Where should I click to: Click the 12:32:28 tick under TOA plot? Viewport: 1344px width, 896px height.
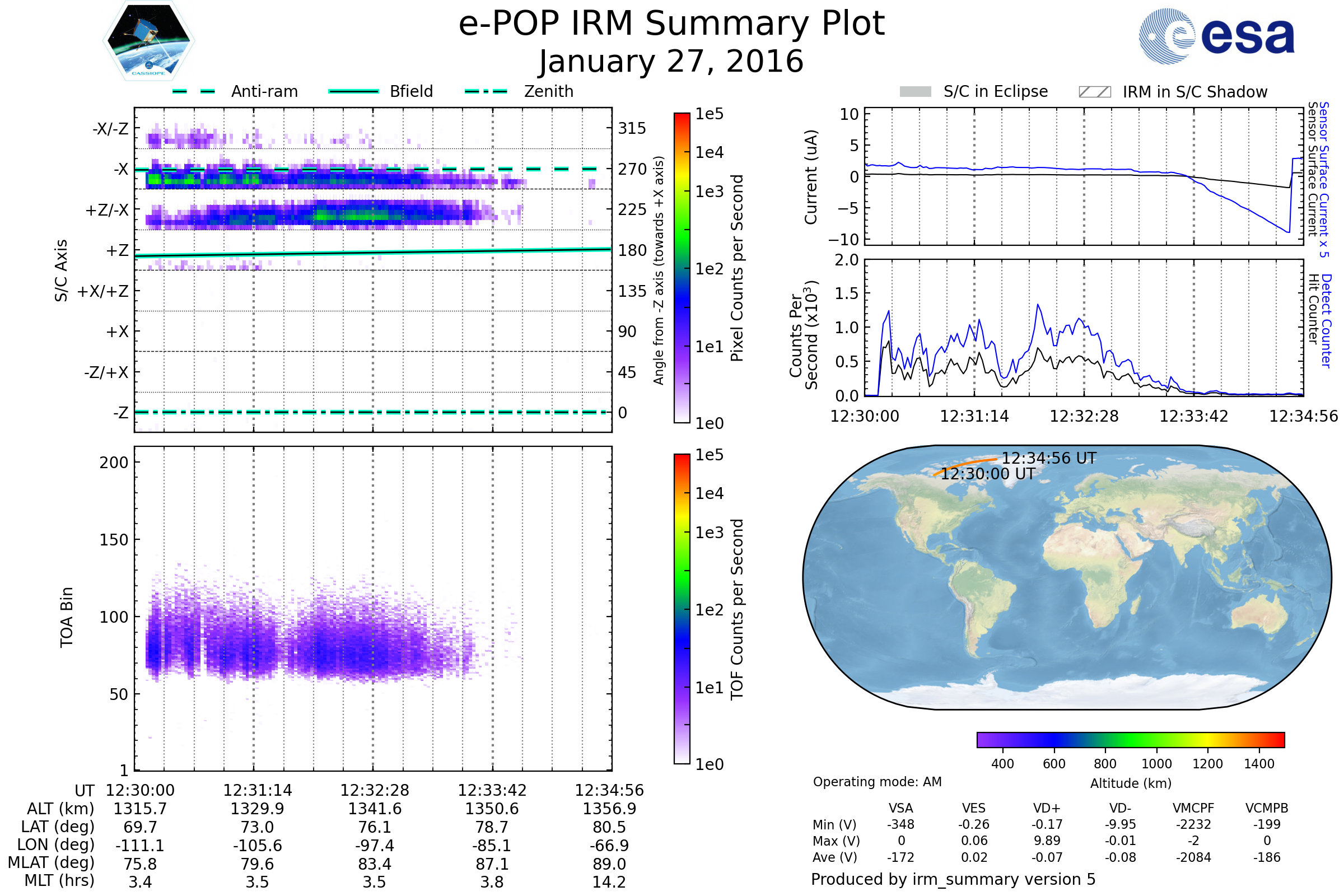point(374,790)
